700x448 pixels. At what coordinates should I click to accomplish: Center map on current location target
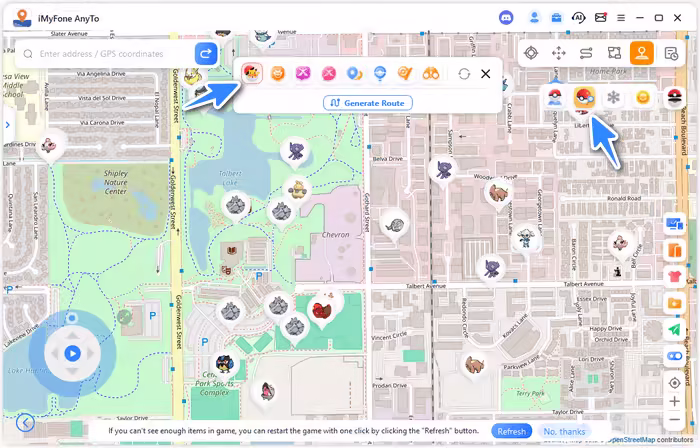(675, 383)
